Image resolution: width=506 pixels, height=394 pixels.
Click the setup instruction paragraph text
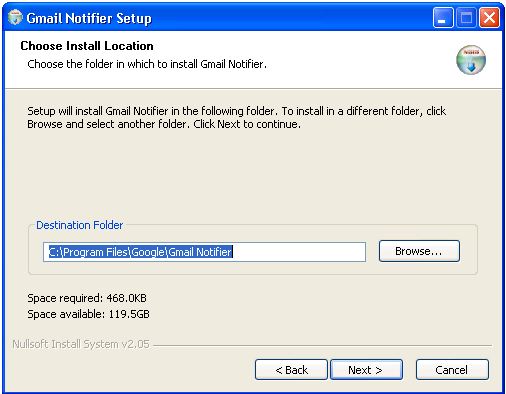coord(236,117)
